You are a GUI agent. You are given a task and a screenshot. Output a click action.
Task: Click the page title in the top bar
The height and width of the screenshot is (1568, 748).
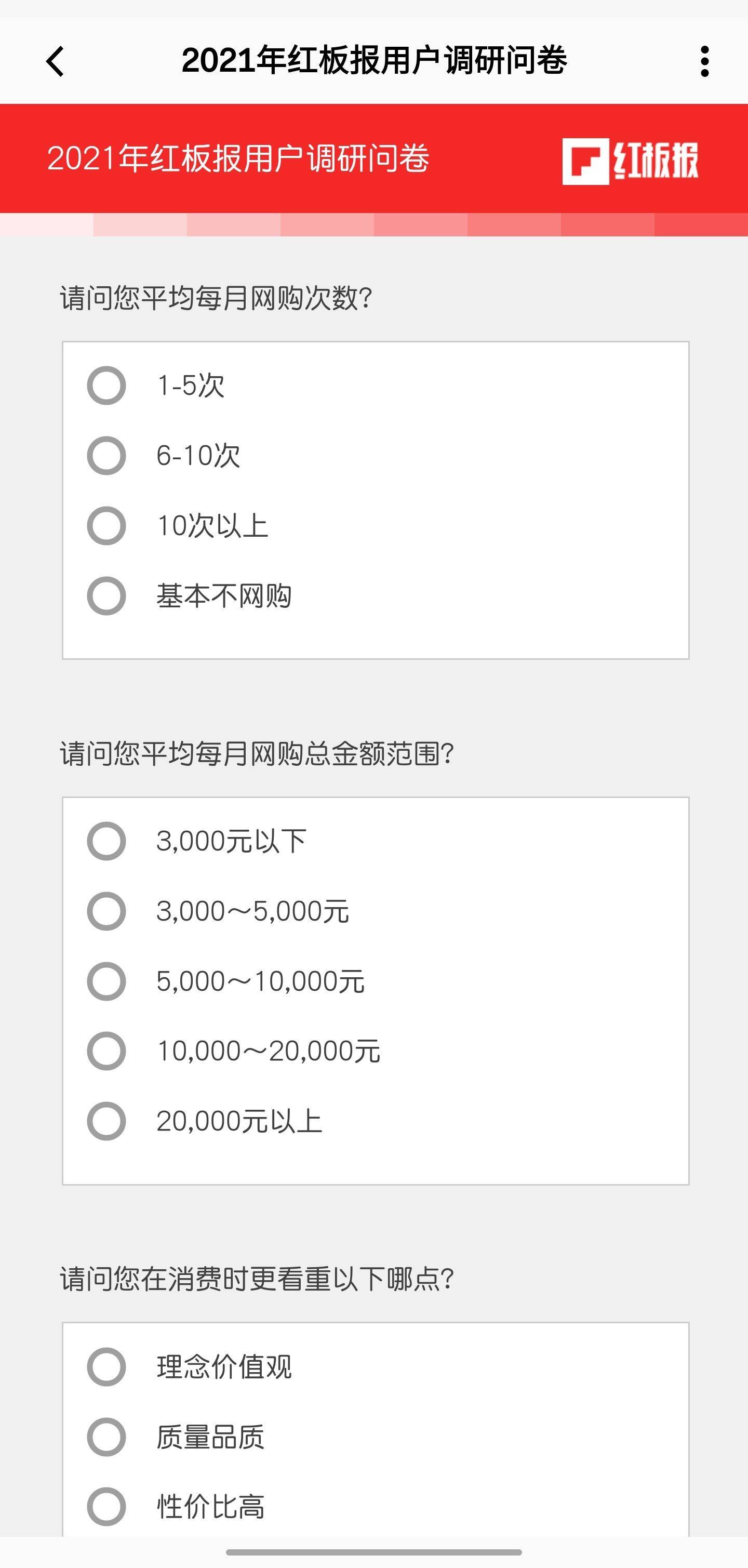(x=373, y=61)
